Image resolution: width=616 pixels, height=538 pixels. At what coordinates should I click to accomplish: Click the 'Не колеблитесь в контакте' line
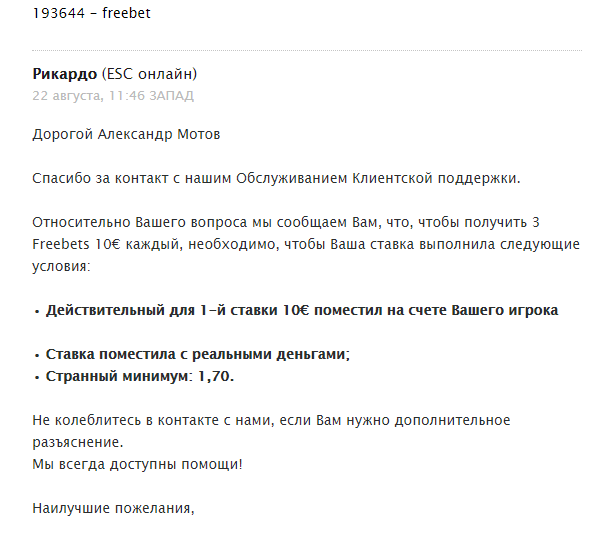point(271,420)
